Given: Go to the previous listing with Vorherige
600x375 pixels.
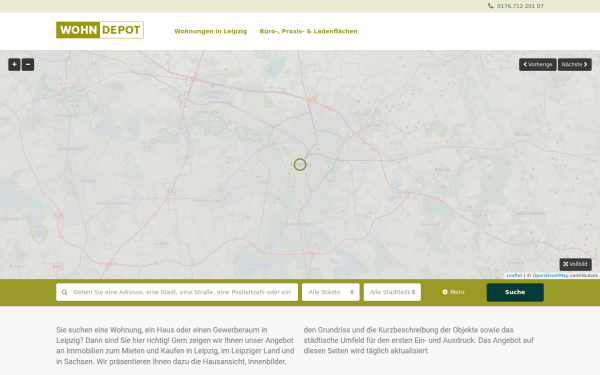Looking at the screenshot, I should tap(538, 64).
